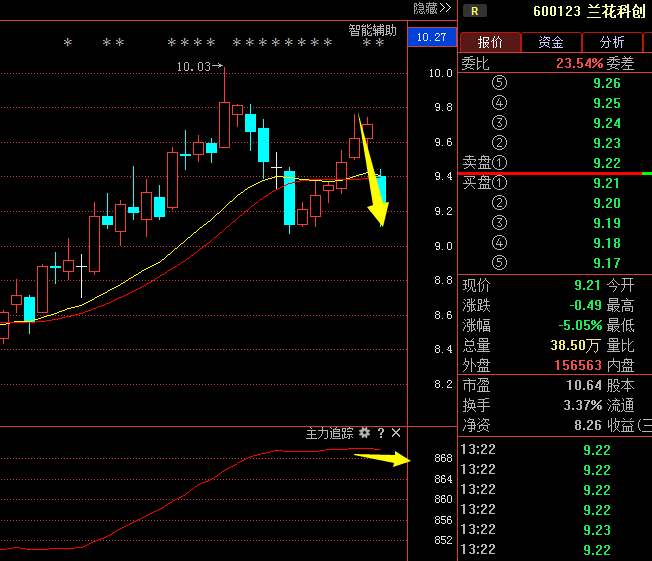Open the 主力追踪 settings gear

(365, 433)
